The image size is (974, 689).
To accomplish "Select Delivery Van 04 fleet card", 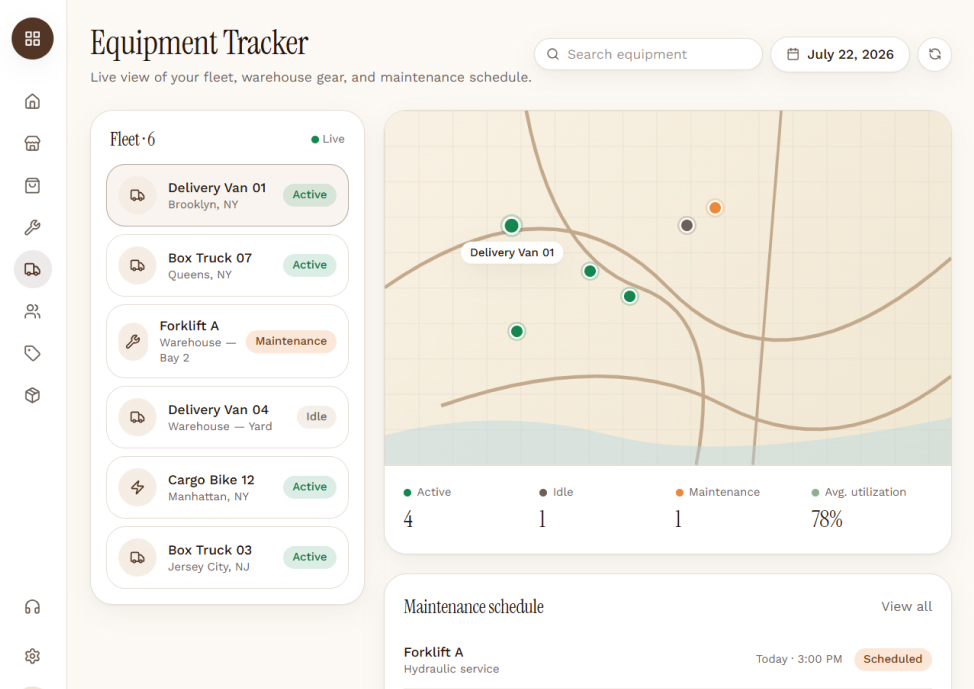I will coord(227,417).
